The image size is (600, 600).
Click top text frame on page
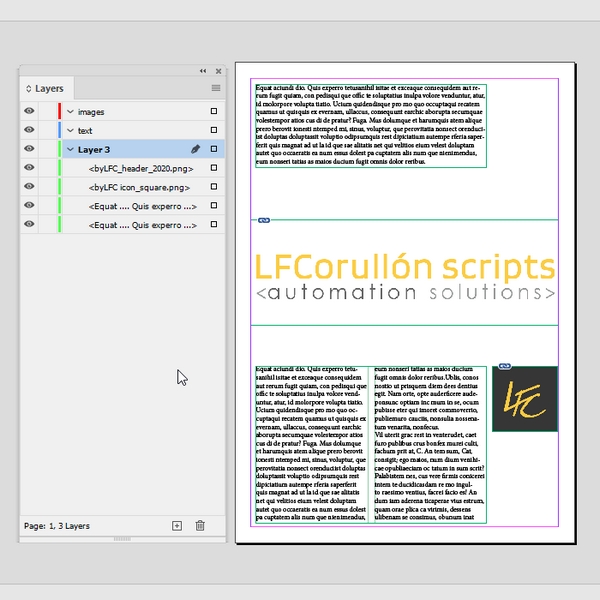pyautogui.click(x=371, y=126)
